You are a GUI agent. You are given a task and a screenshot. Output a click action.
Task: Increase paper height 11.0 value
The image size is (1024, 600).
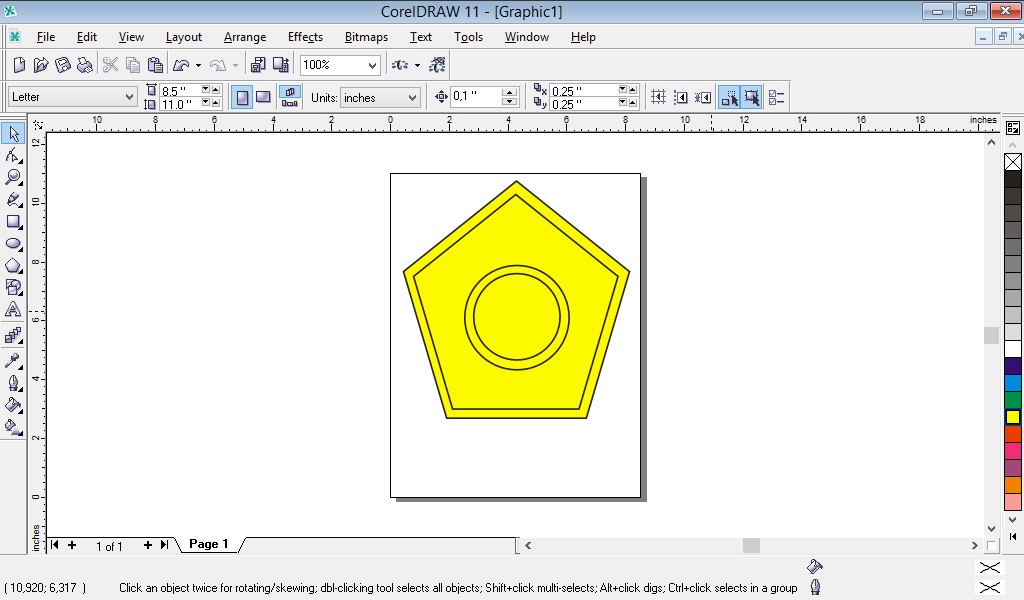tap(216, 103)
